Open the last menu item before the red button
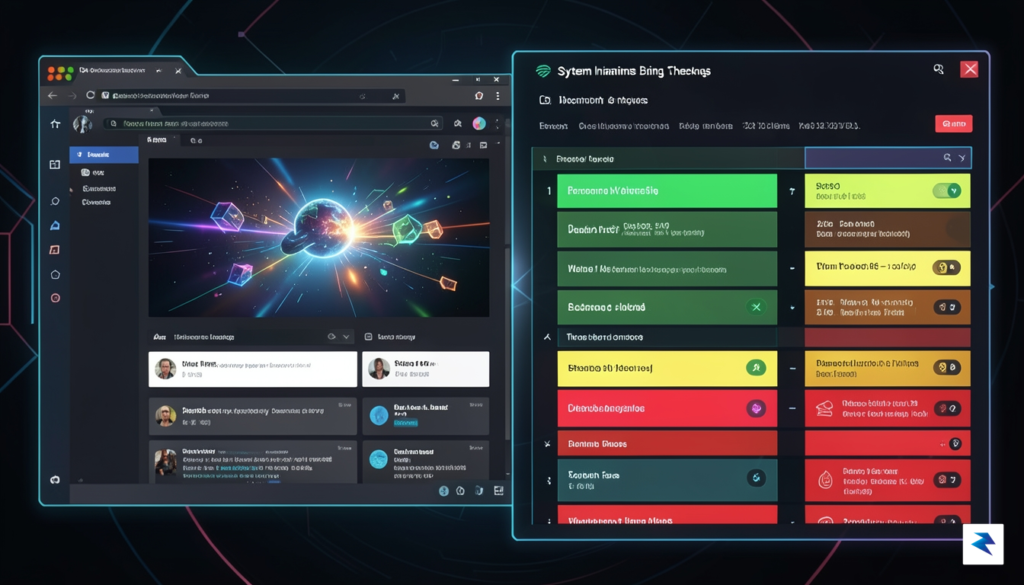 [829, 126]
